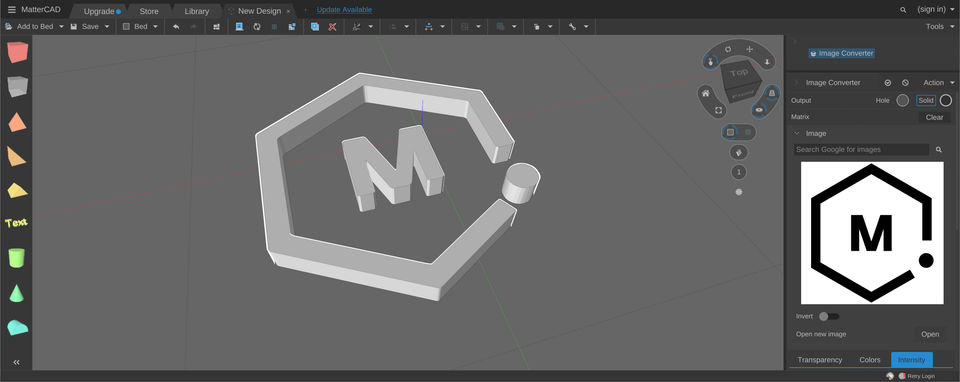This screenshot has width=960, height=382.
Task: Click magnifier beside Search Google field
Action: 939,149
